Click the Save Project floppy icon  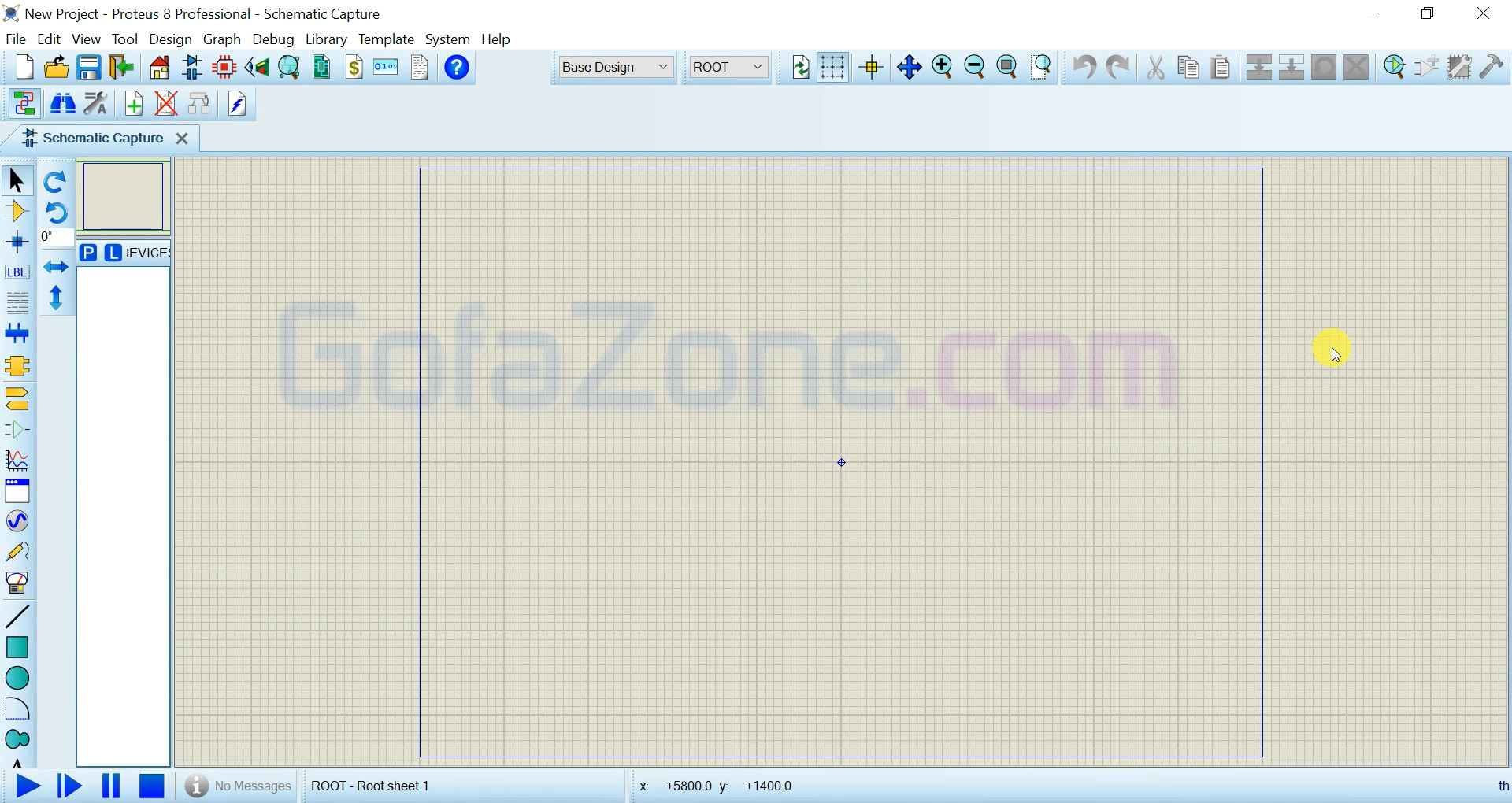point(88,68)
